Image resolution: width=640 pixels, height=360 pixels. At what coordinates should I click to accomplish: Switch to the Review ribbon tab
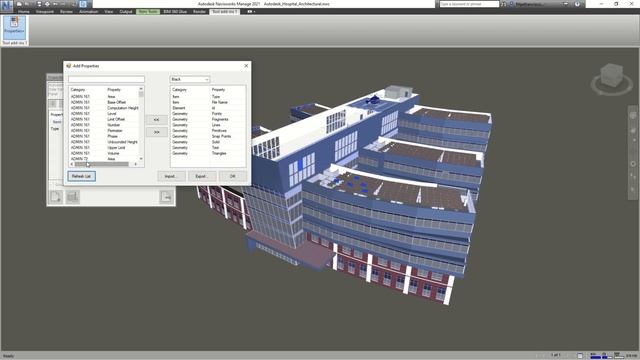(x=66, y=11)
